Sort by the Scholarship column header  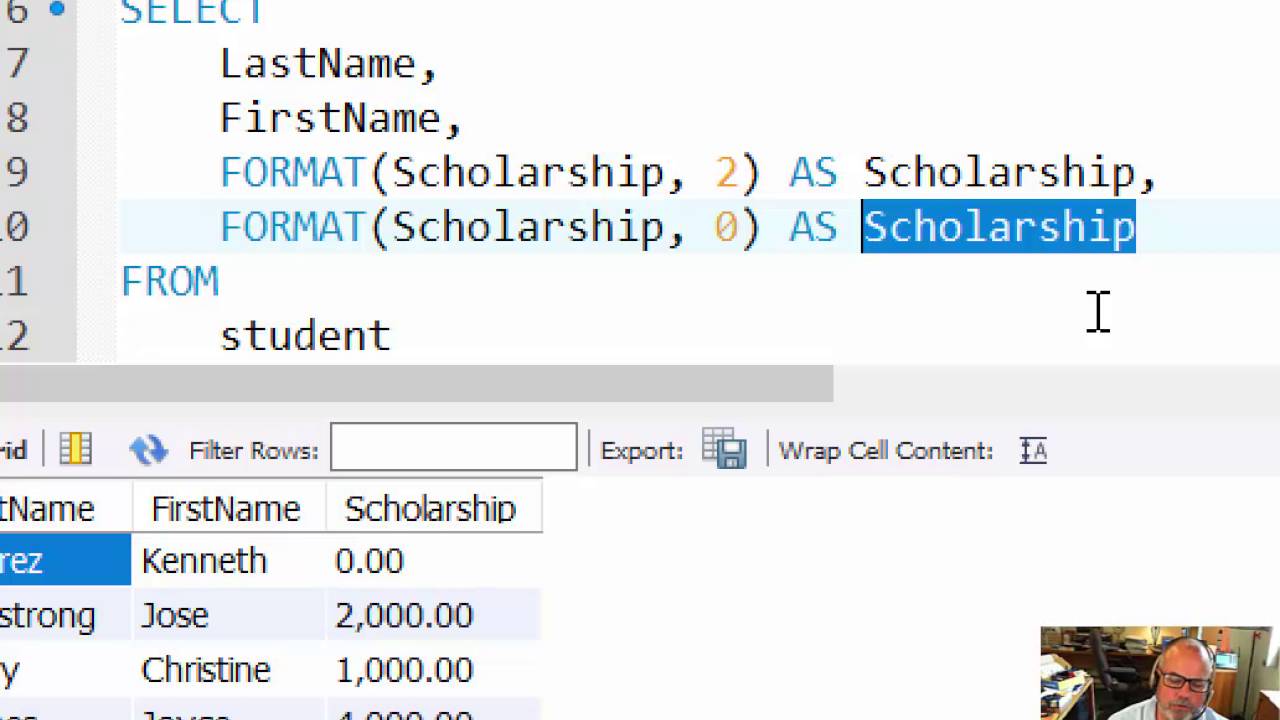(x=433, y=509)
